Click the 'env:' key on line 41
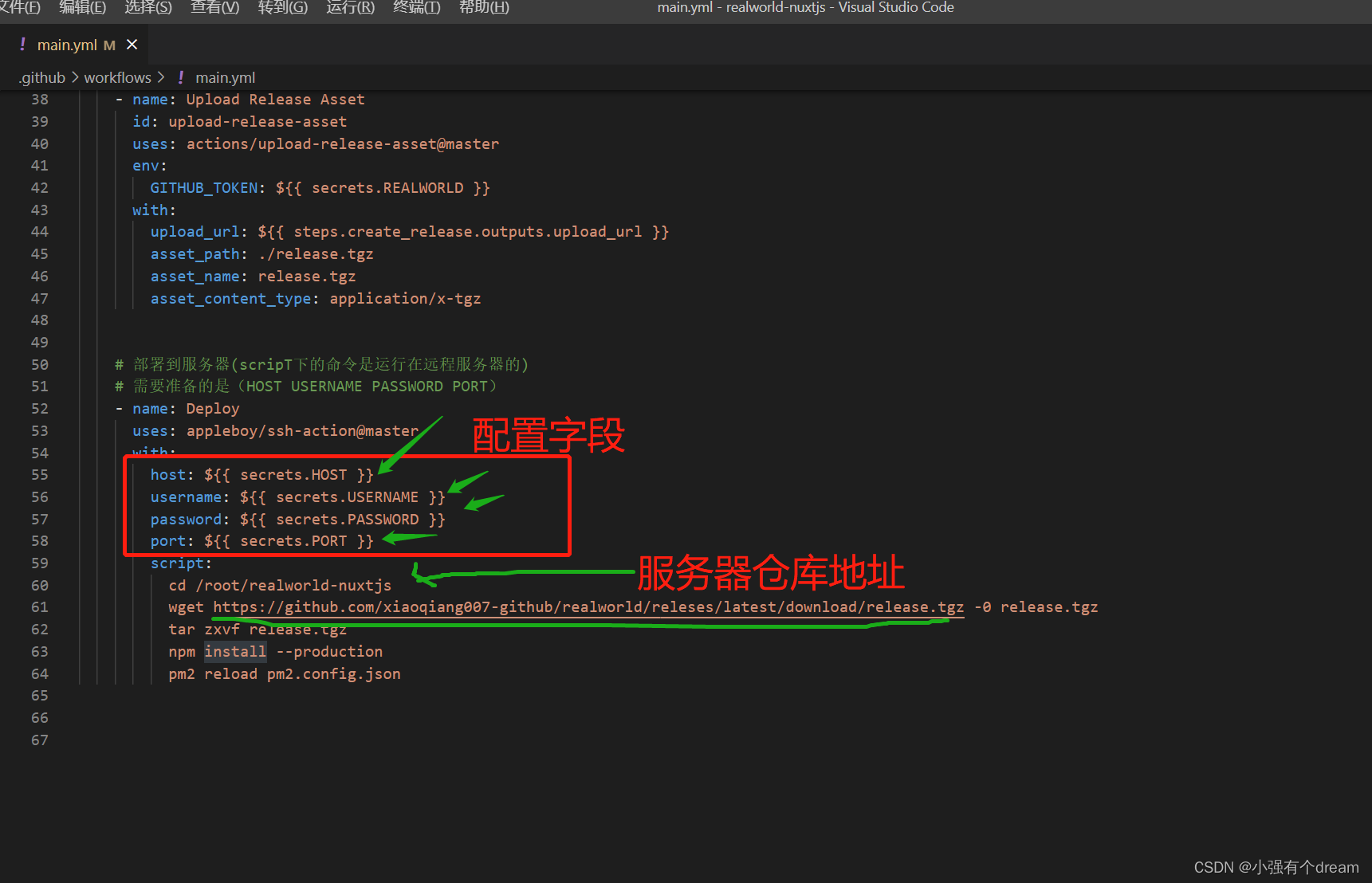This screenshot has height=883, width=1372. point(150,166)
